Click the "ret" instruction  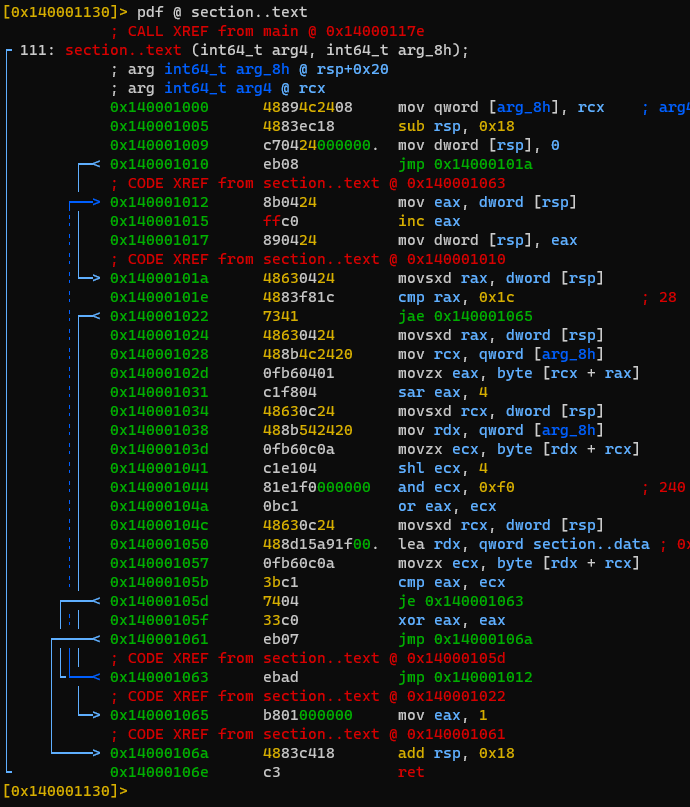(x=411, y=772)
